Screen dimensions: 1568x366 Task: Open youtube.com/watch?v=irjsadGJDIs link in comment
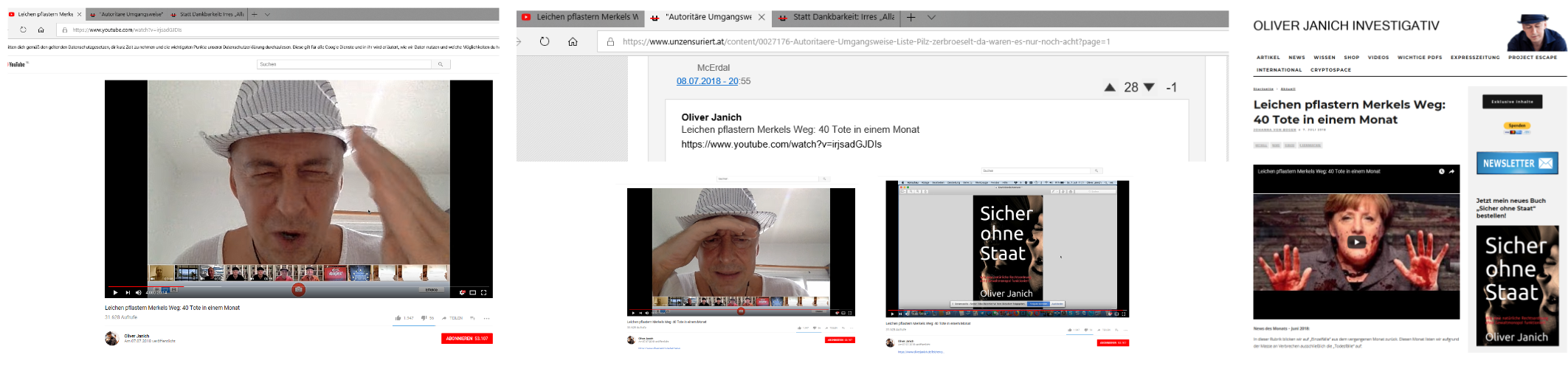coord(781,144)
